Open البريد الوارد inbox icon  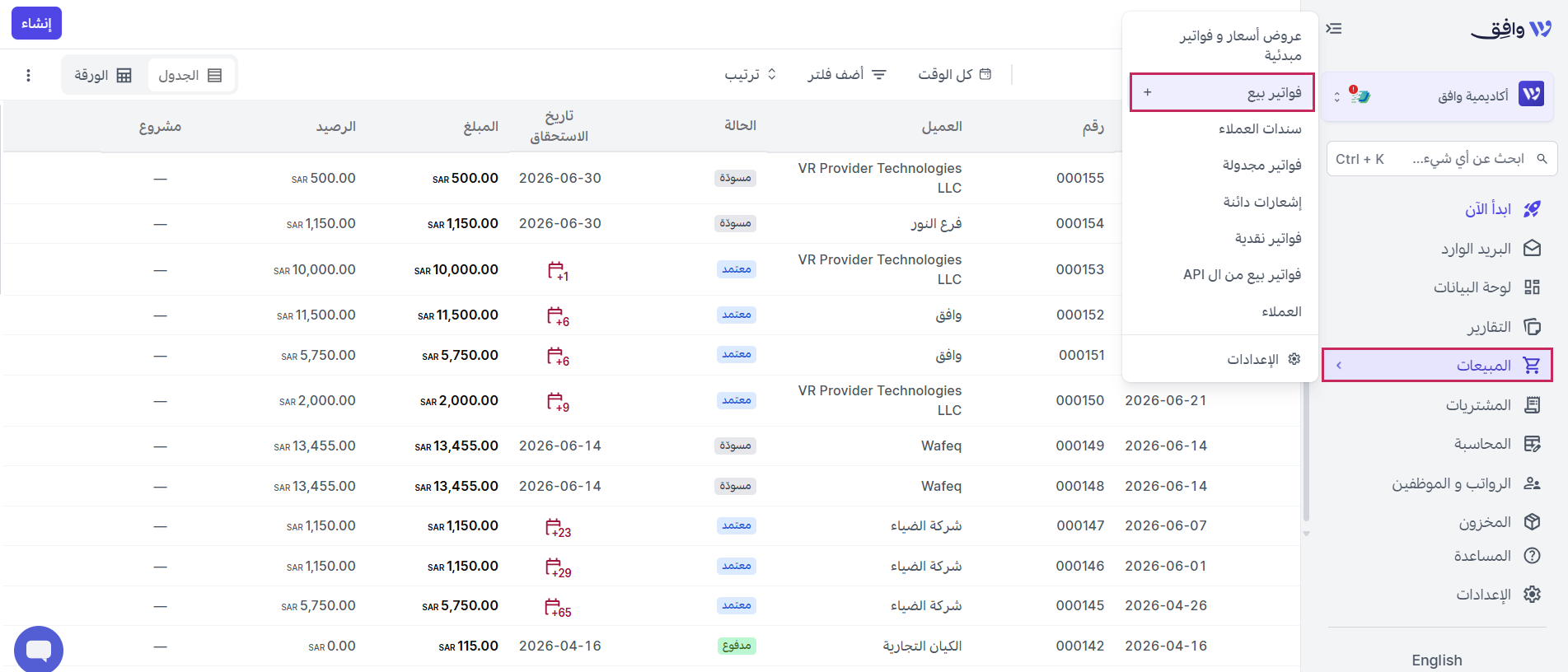(x=1532, y=249)
